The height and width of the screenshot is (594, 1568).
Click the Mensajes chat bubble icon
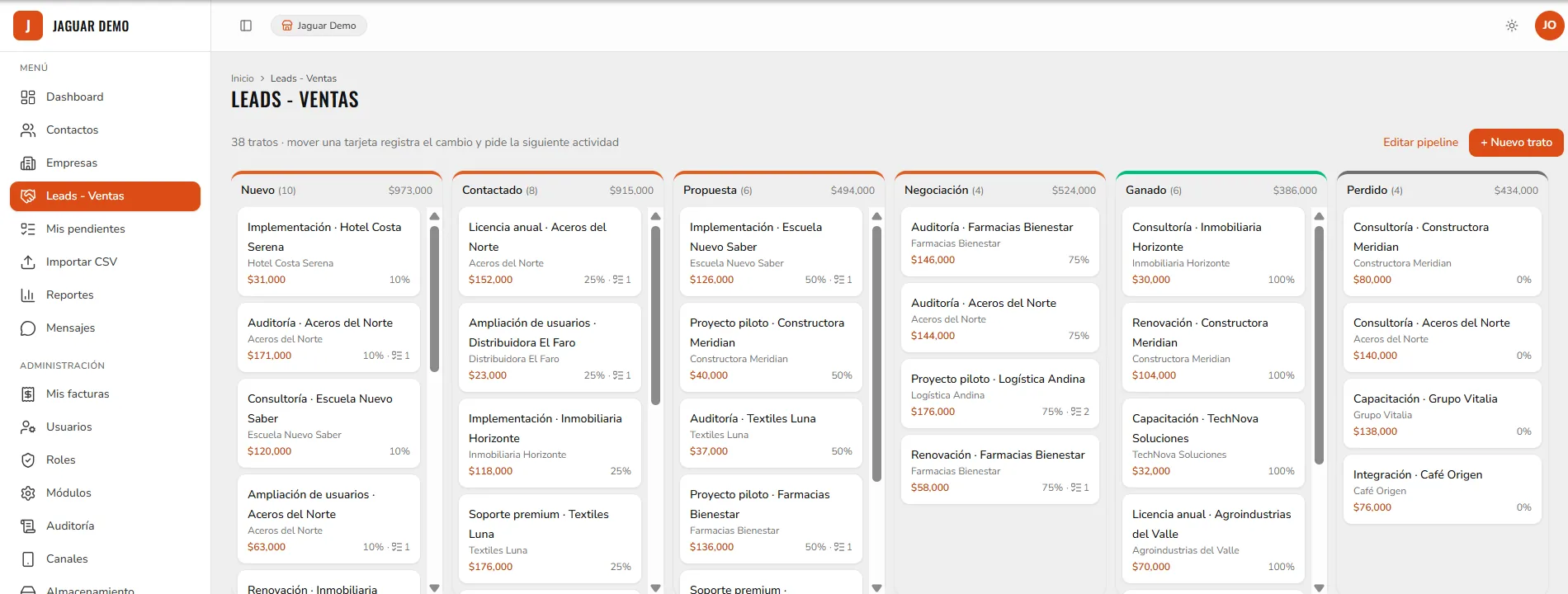[x=28, y=328]
